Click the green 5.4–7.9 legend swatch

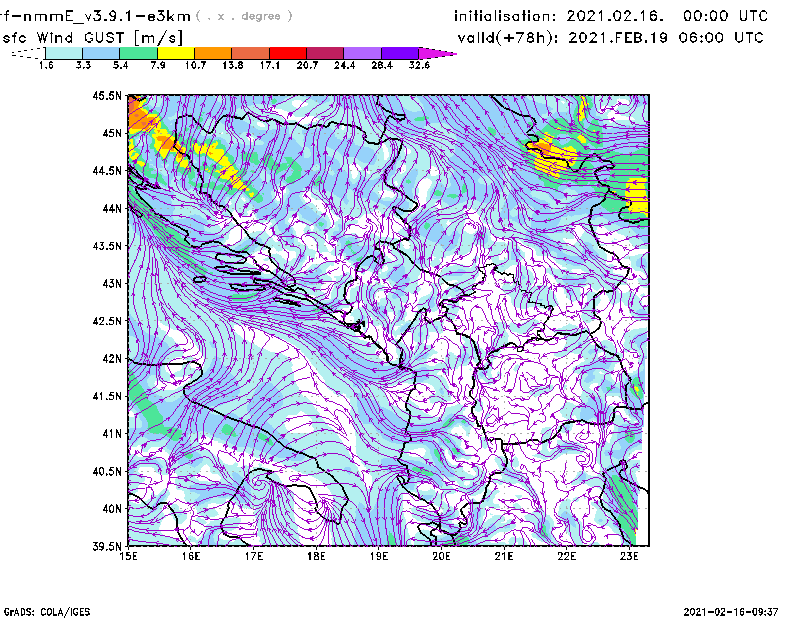point(138,53)
